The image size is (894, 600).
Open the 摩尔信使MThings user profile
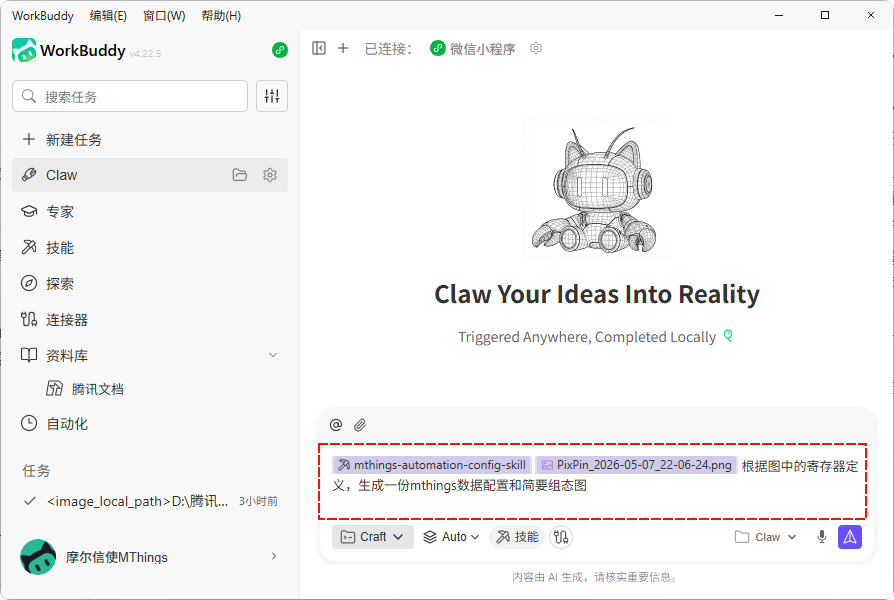[x=150, y=557]
